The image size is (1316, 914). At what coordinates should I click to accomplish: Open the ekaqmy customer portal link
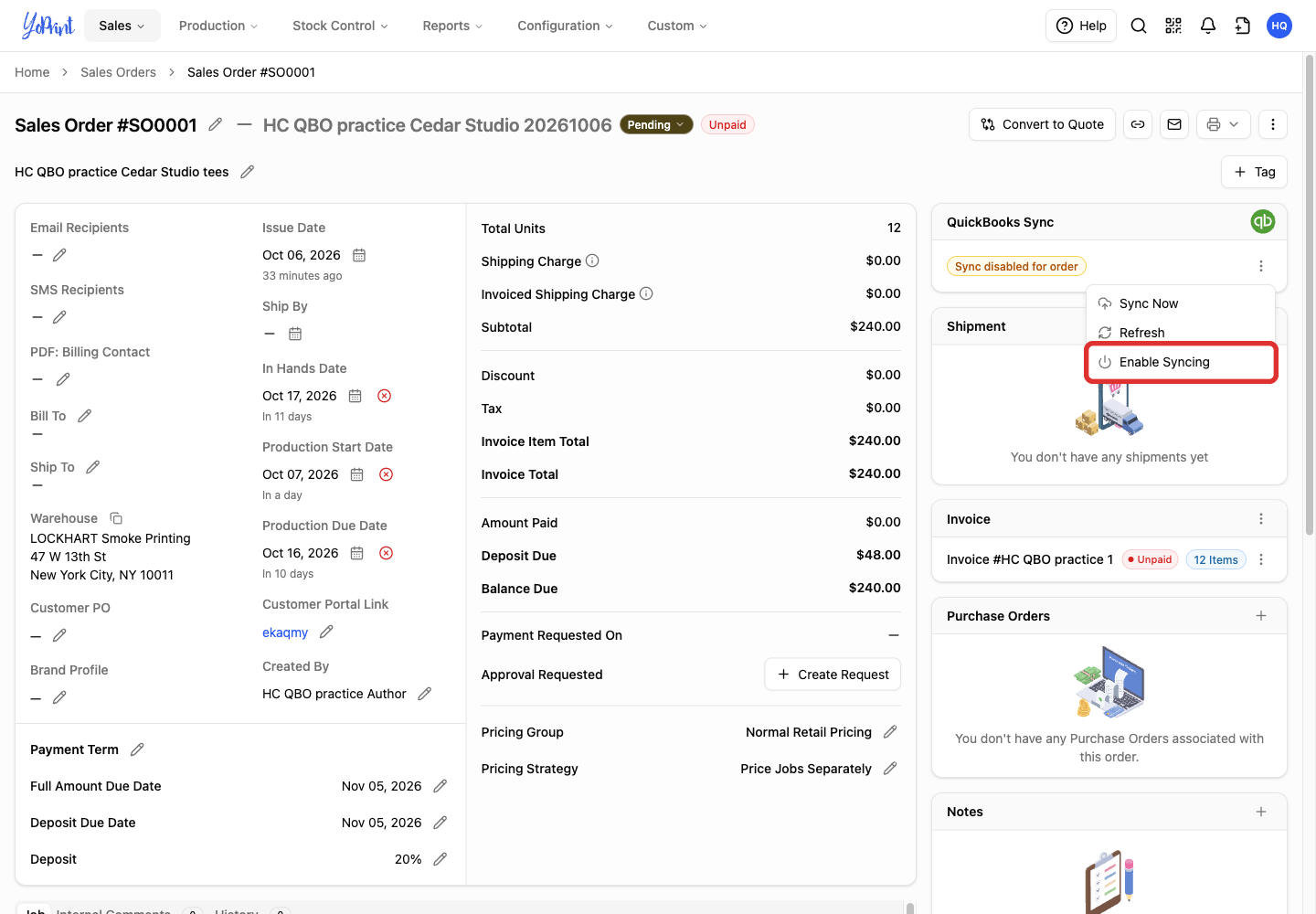pos(285,632)
